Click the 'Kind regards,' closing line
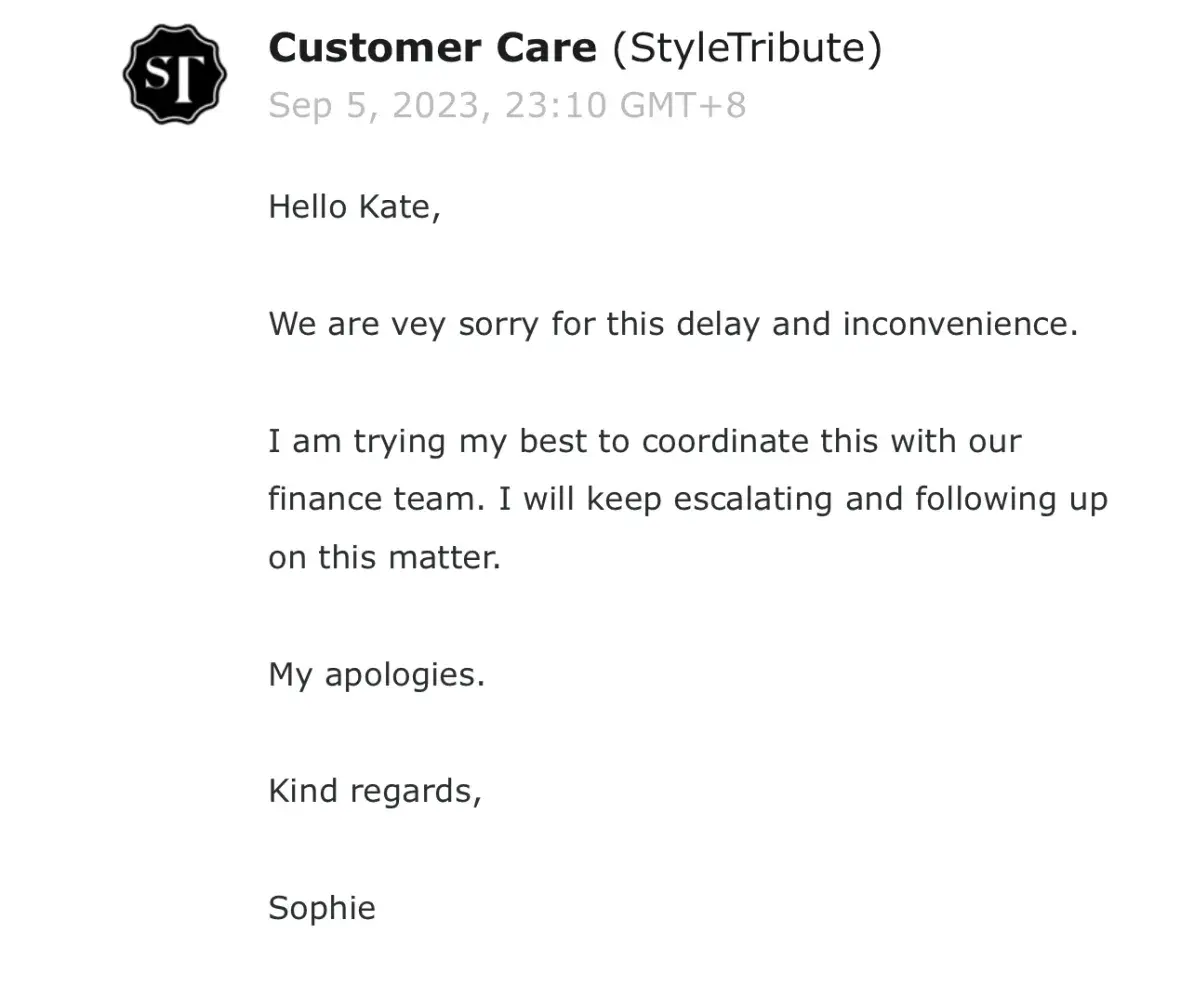Image resolution: width=1194 pixels, height=1000 pixels. click(x=375, y=792)
